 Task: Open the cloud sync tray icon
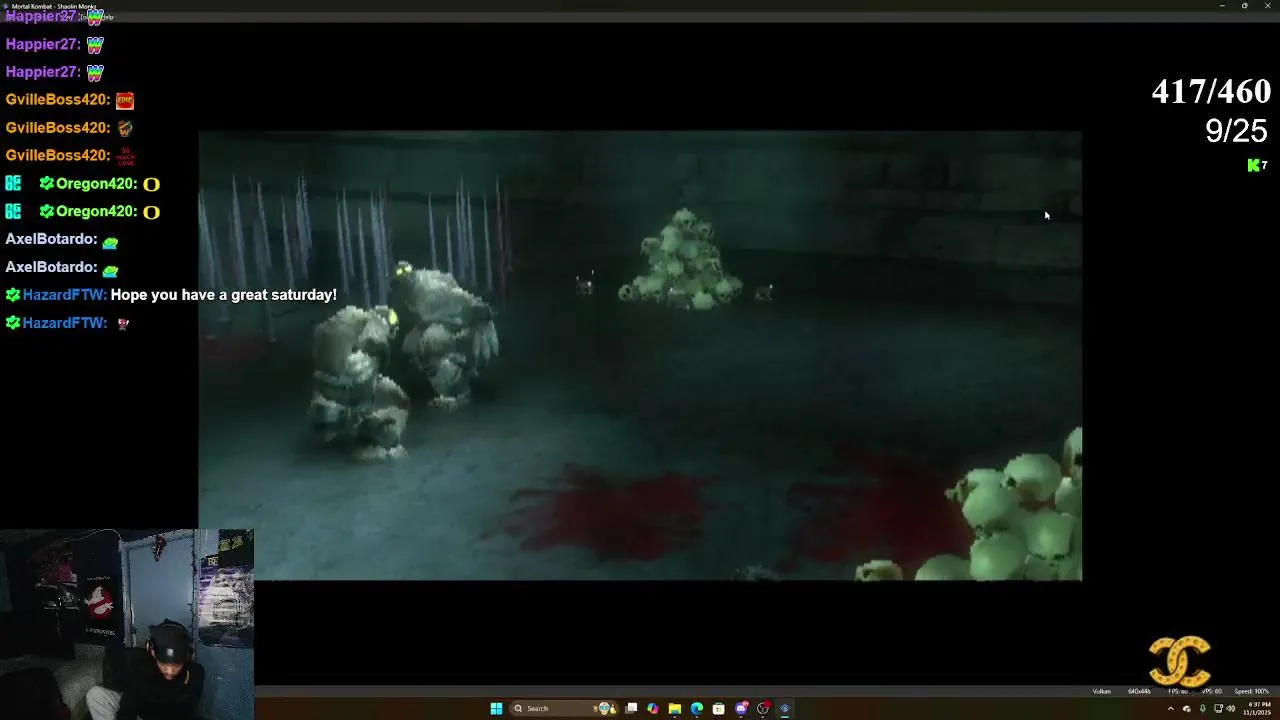[1187, 708]
